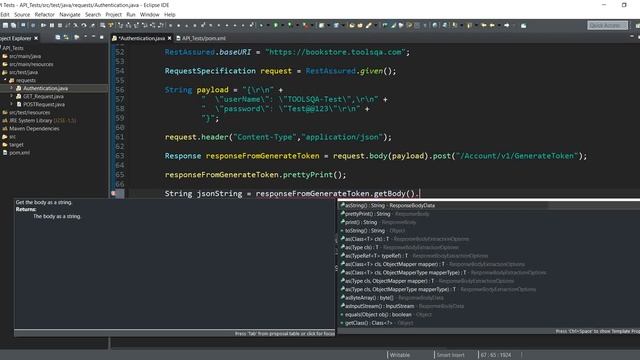This screenshot has height=360, width=640.
Task: Select Maven Dependencies entry
Action: 34,129
